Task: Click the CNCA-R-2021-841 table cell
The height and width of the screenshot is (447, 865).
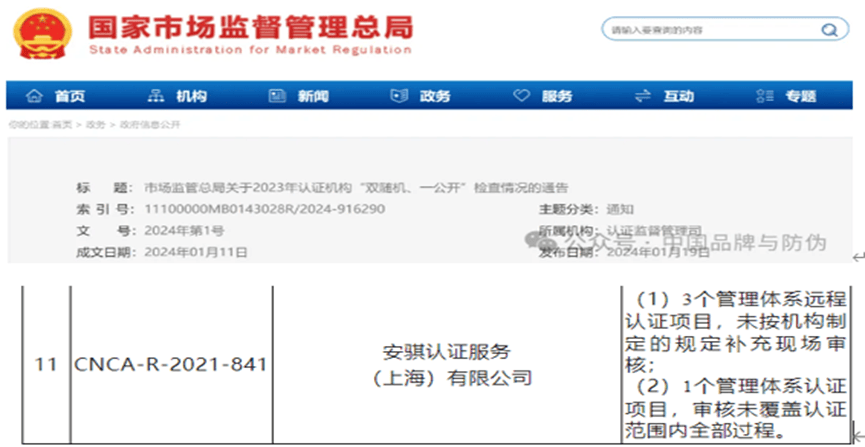Action: click(171, 365)
